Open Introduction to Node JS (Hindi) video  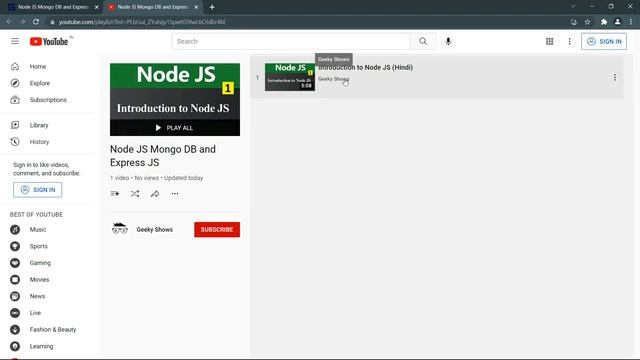point(366,67)
